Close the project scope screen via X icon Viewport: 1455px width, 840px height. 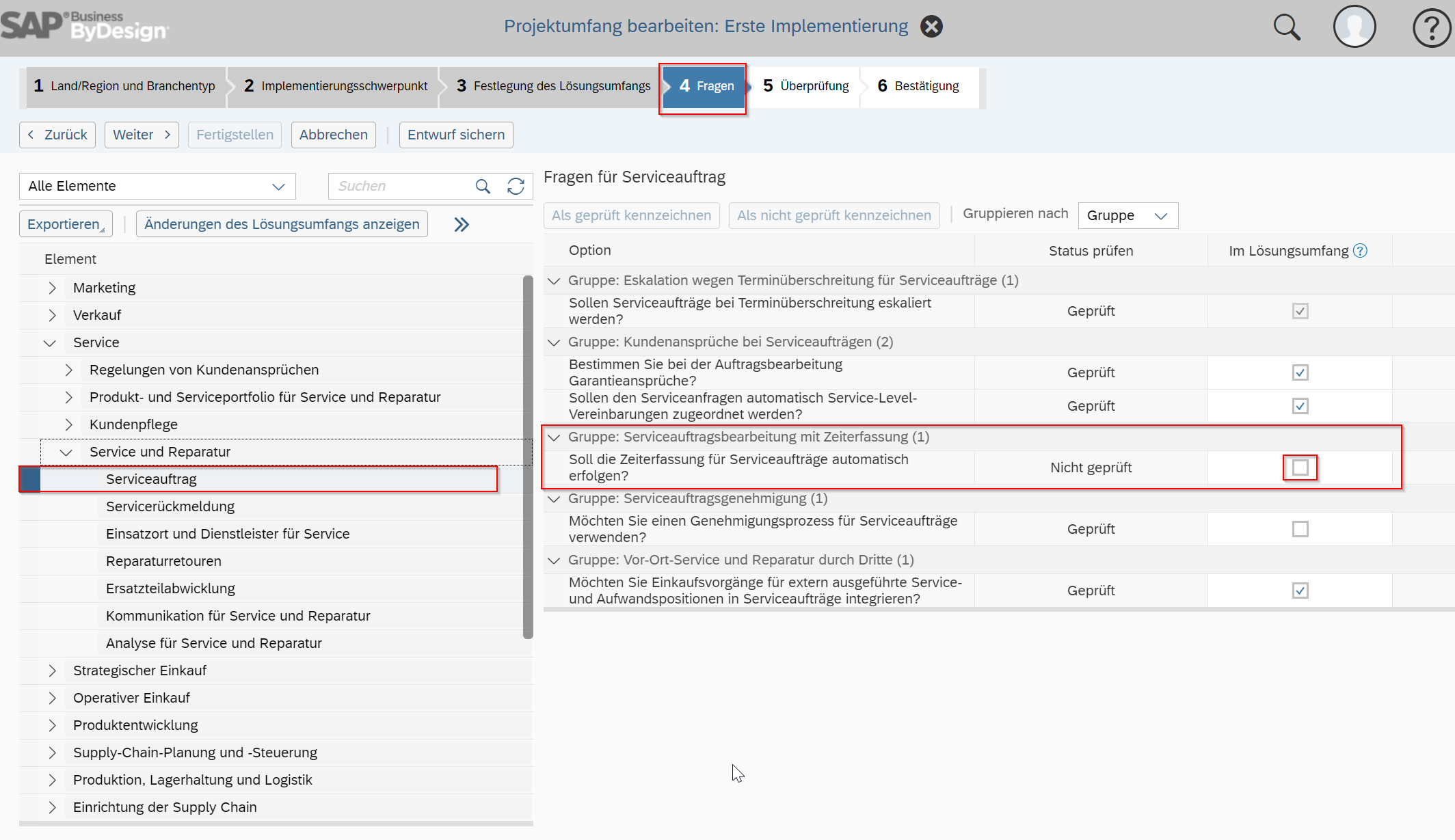931,27
